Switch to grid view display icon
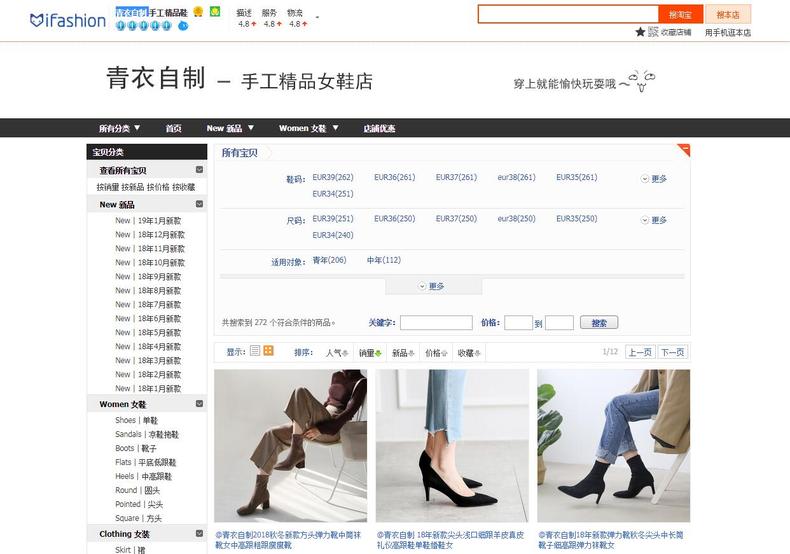 point(268,351)
